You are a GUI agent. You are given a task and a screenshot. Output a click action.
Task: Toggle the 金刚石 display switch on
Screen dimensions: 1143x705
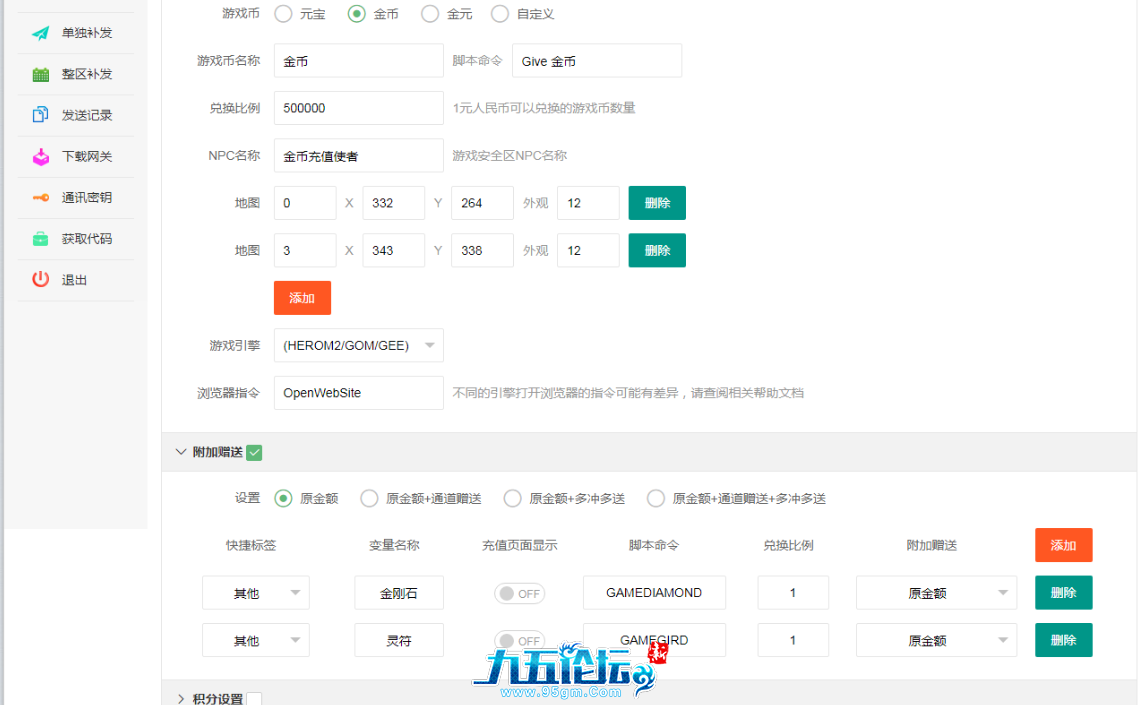519,594
